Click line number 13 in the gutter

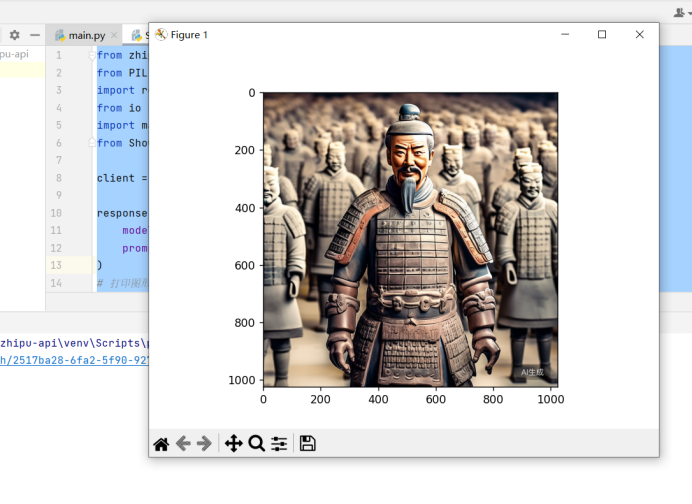point(56,265)
